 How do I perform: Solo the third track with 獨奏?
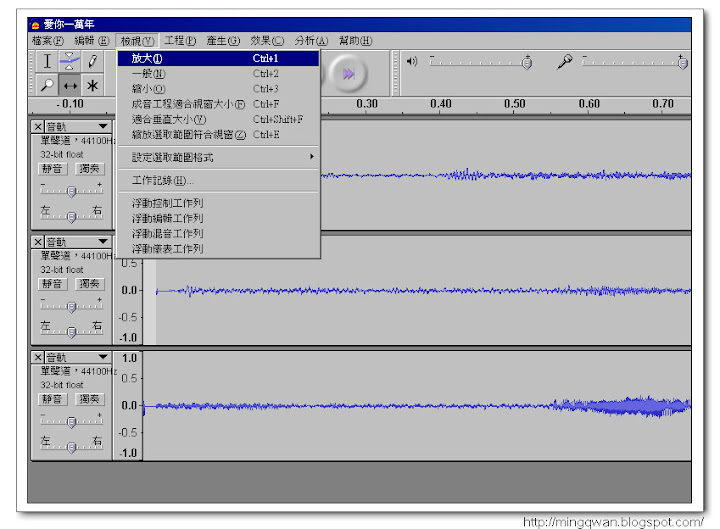coord(90,399)
